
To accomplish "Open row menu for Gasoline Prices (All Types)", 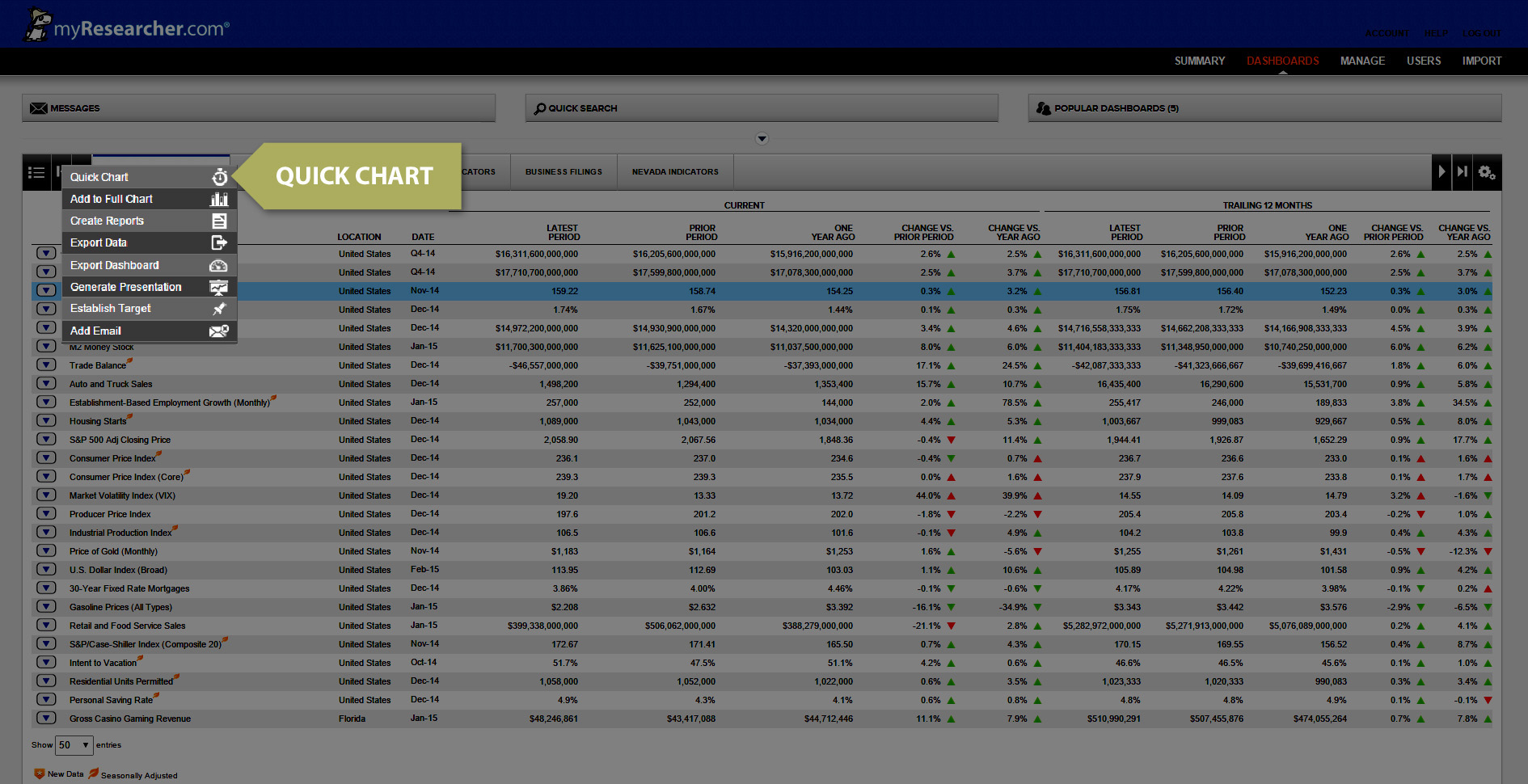I will (46, 607).
